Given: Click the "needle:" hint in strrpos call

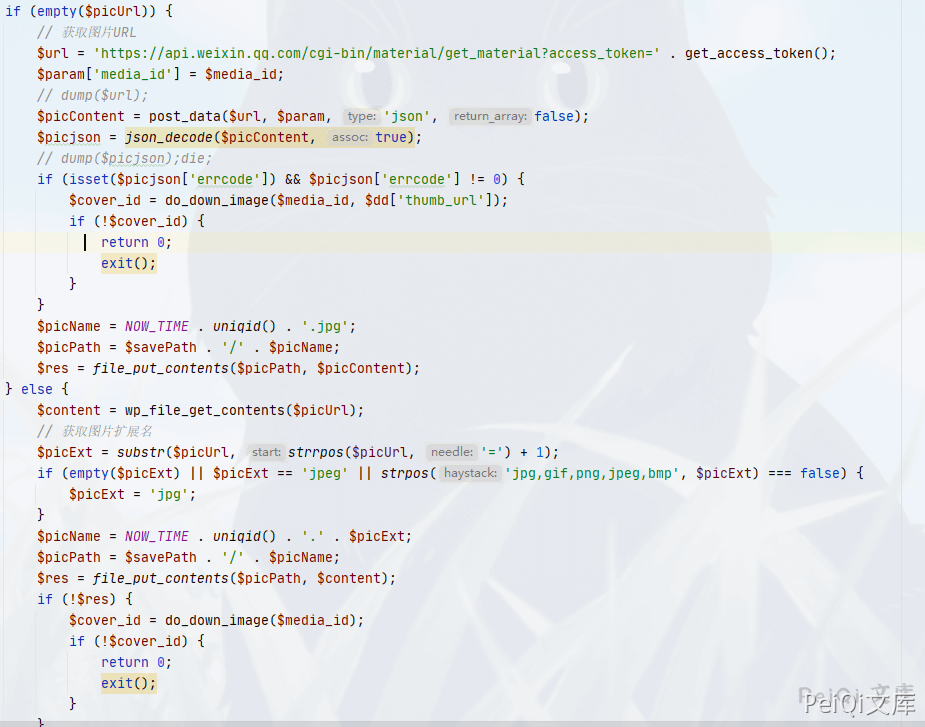Looking at the screenshot, I should pyautogui.click(x=452, y=453).
